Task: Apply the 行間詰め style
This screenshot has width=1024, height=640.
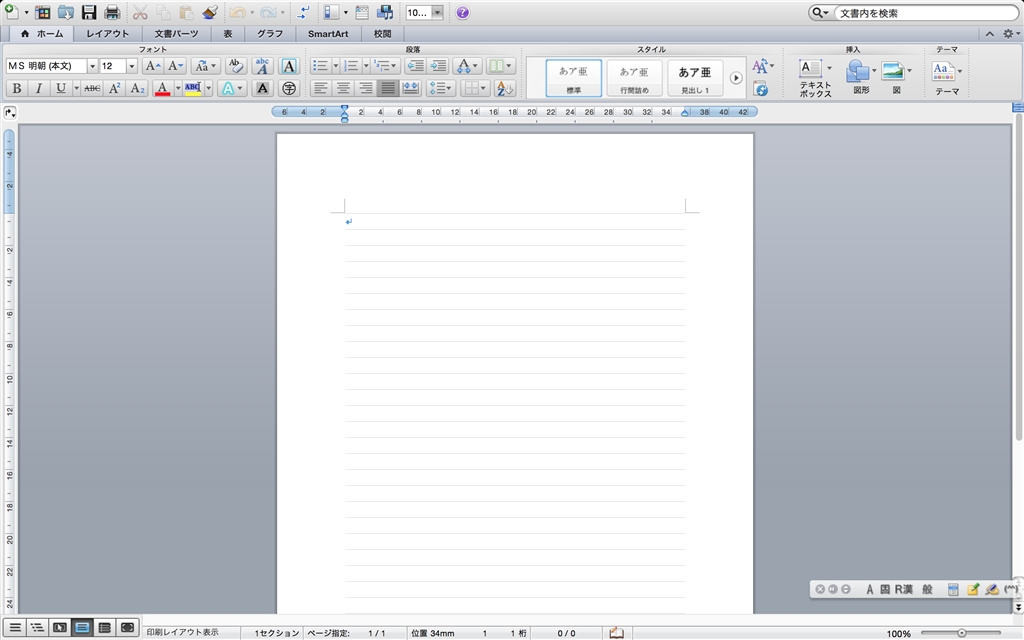Action: point(634,77)
